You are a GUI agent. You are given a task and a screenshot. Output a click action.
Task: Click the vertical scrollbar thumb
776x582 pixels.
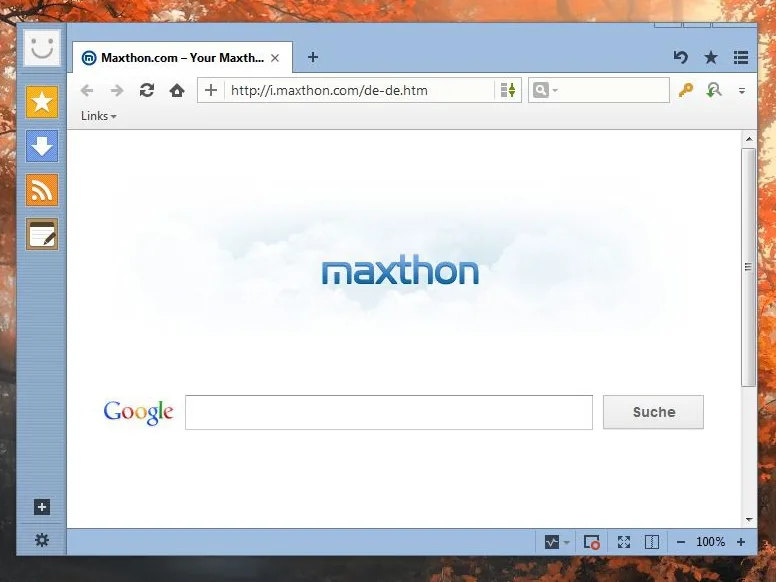pos(748,267)
